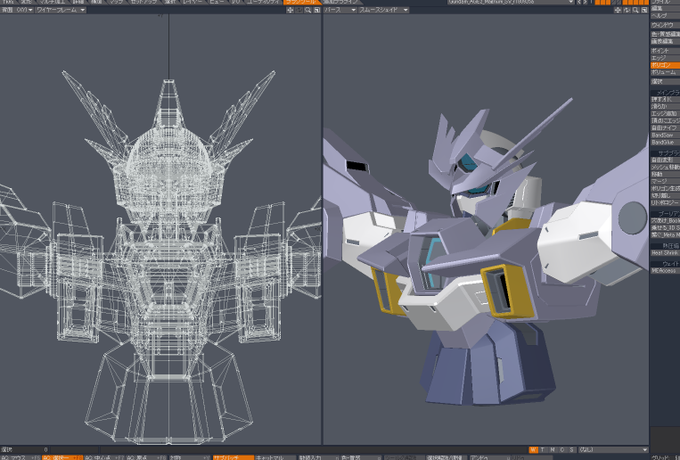Open the ウィンドウ menu in the right sidebar

(665, 25)
